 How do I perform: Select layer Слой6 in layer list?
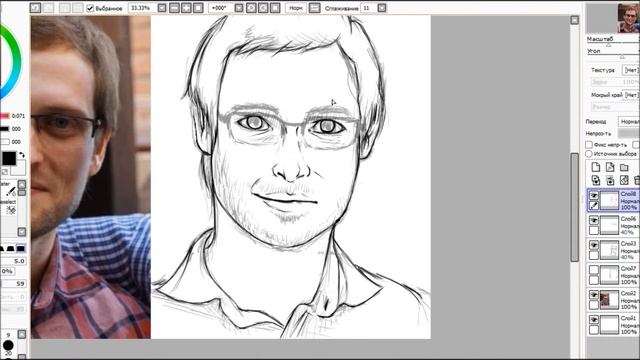pos(613,225)
